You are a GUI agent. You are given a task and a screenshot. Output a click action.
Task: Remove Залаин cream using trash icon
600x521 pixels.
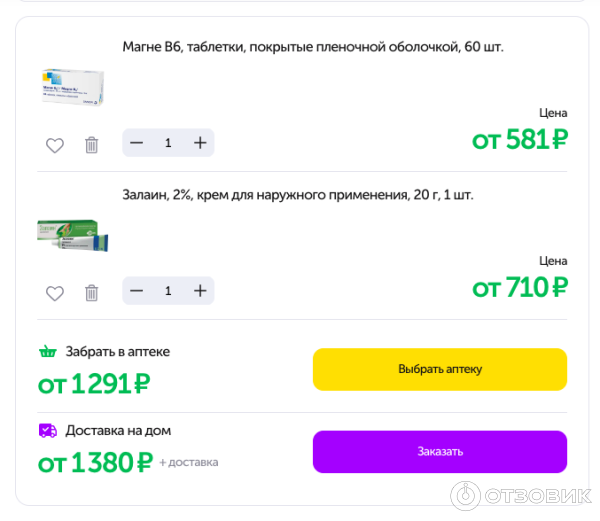tap(91, 293)
